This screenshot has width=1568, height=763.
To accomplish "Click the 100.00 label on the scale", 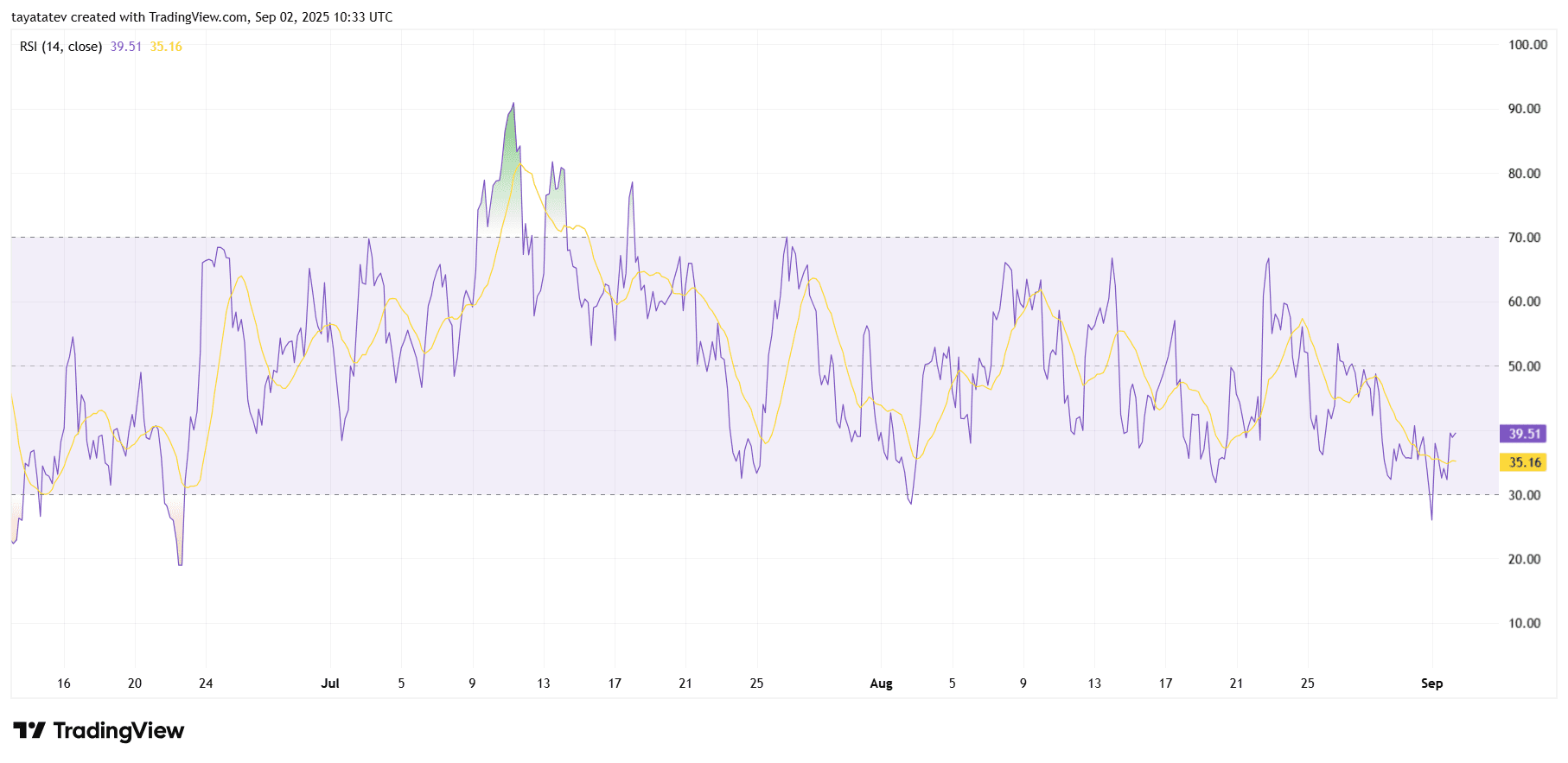I will click(x=1527, y=45).
